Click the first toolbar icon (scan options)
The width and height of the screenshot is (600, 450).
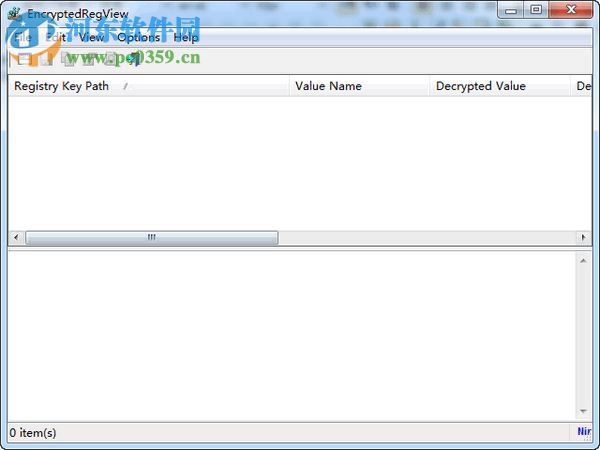[24, 59]
